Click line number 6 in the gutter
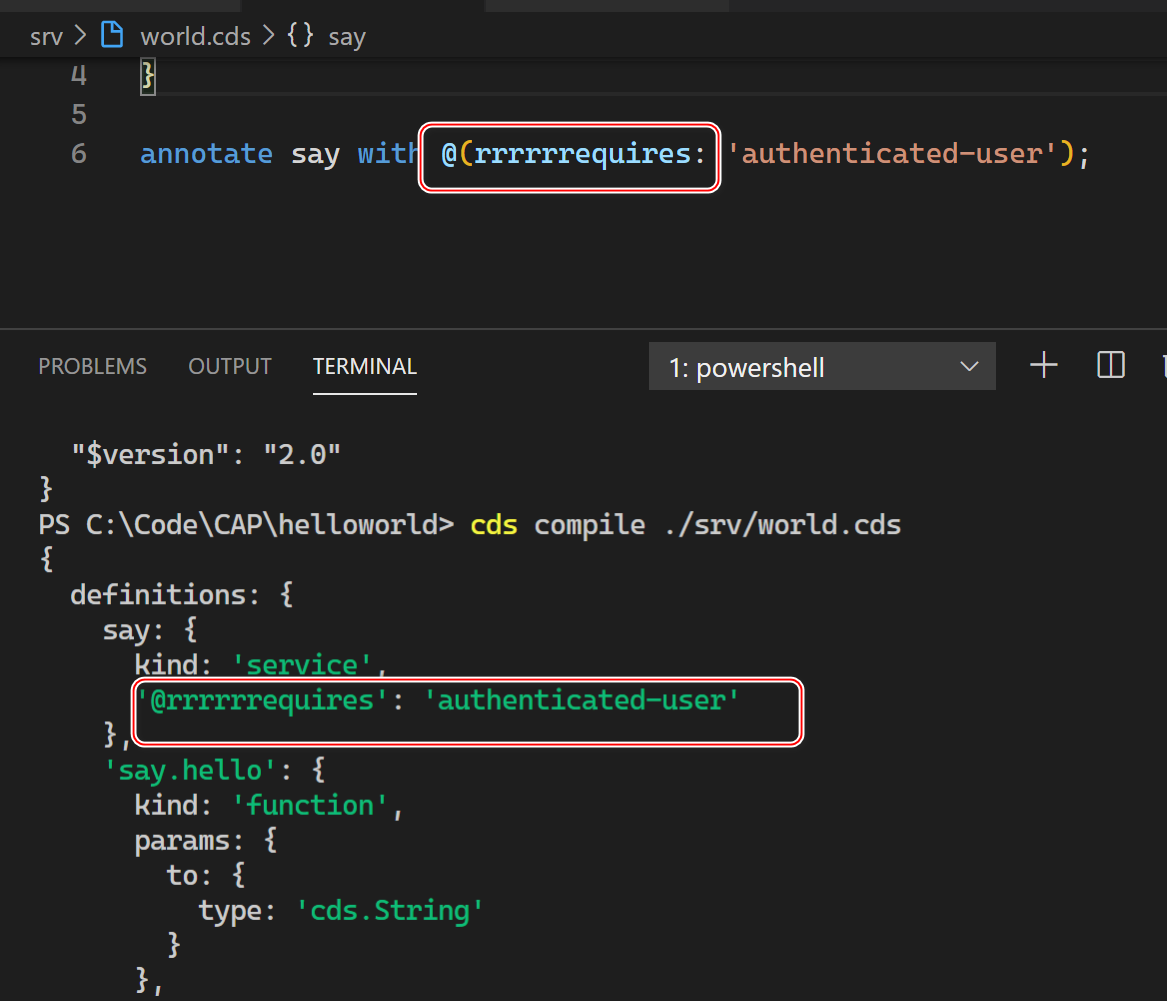The width and height of the screenshot is (1167, 1001). (x=79, y=154)
